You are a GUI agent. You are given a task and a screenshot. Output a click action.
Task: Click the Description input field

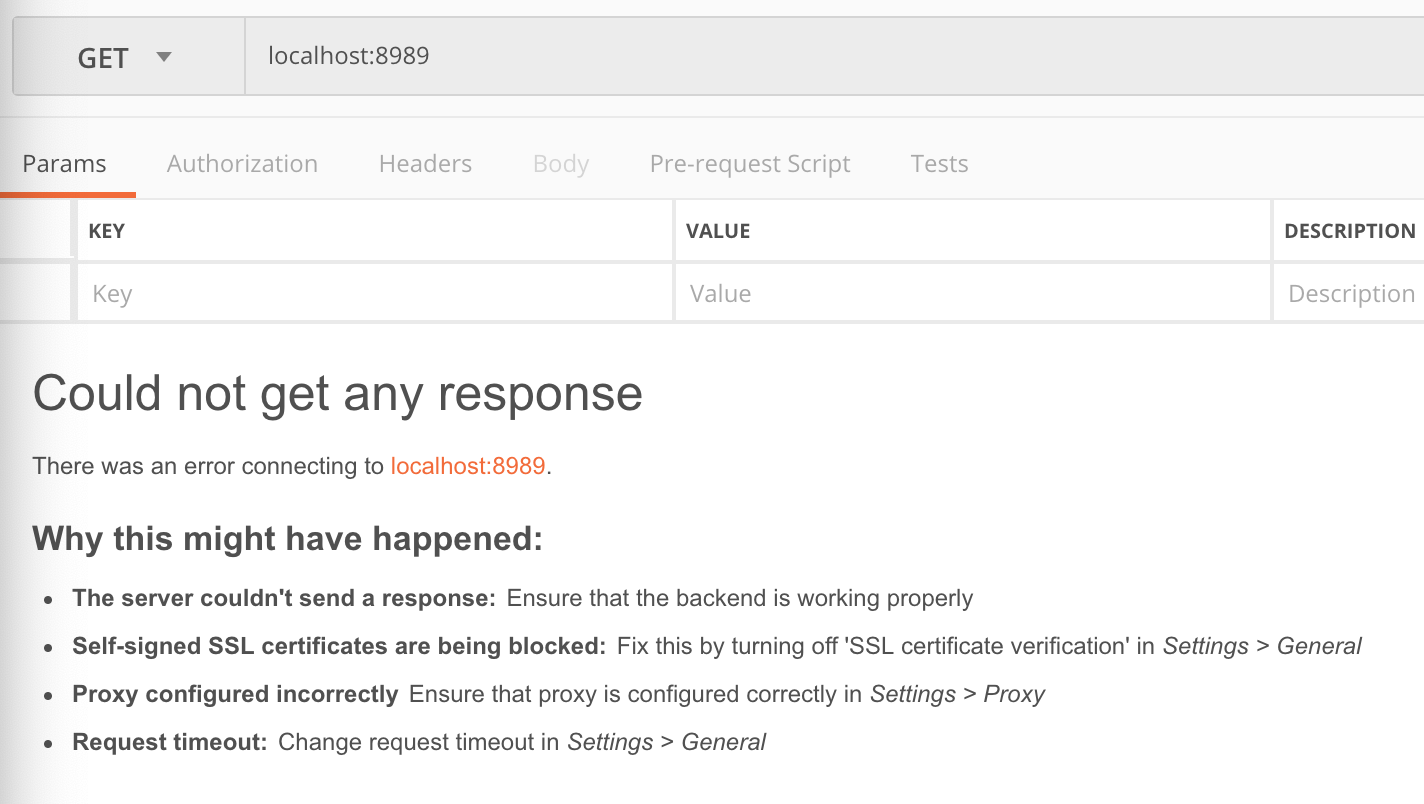pyautogui.click(x=1350, y=292)
